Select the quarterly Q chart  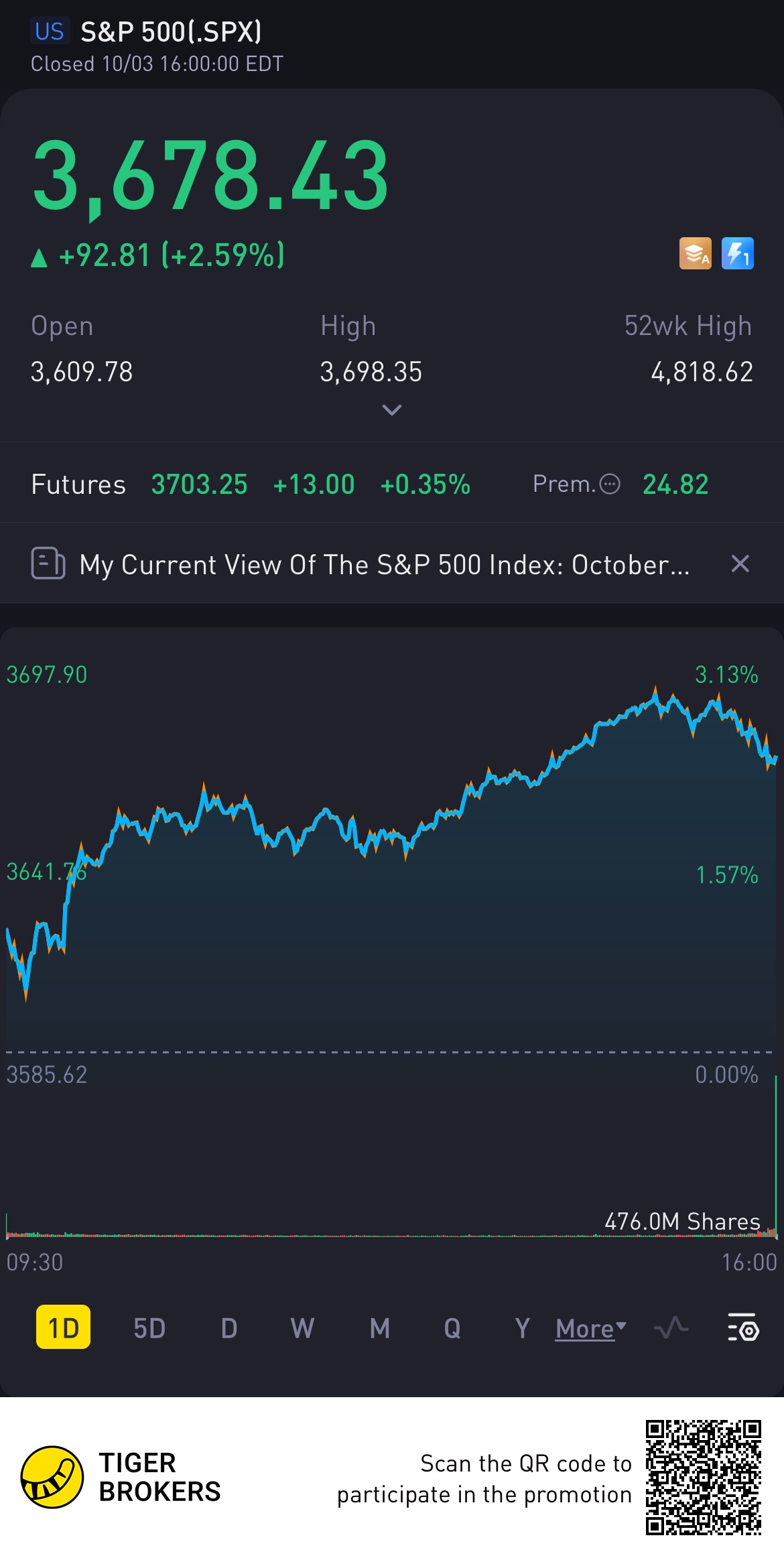(452, 1328)
